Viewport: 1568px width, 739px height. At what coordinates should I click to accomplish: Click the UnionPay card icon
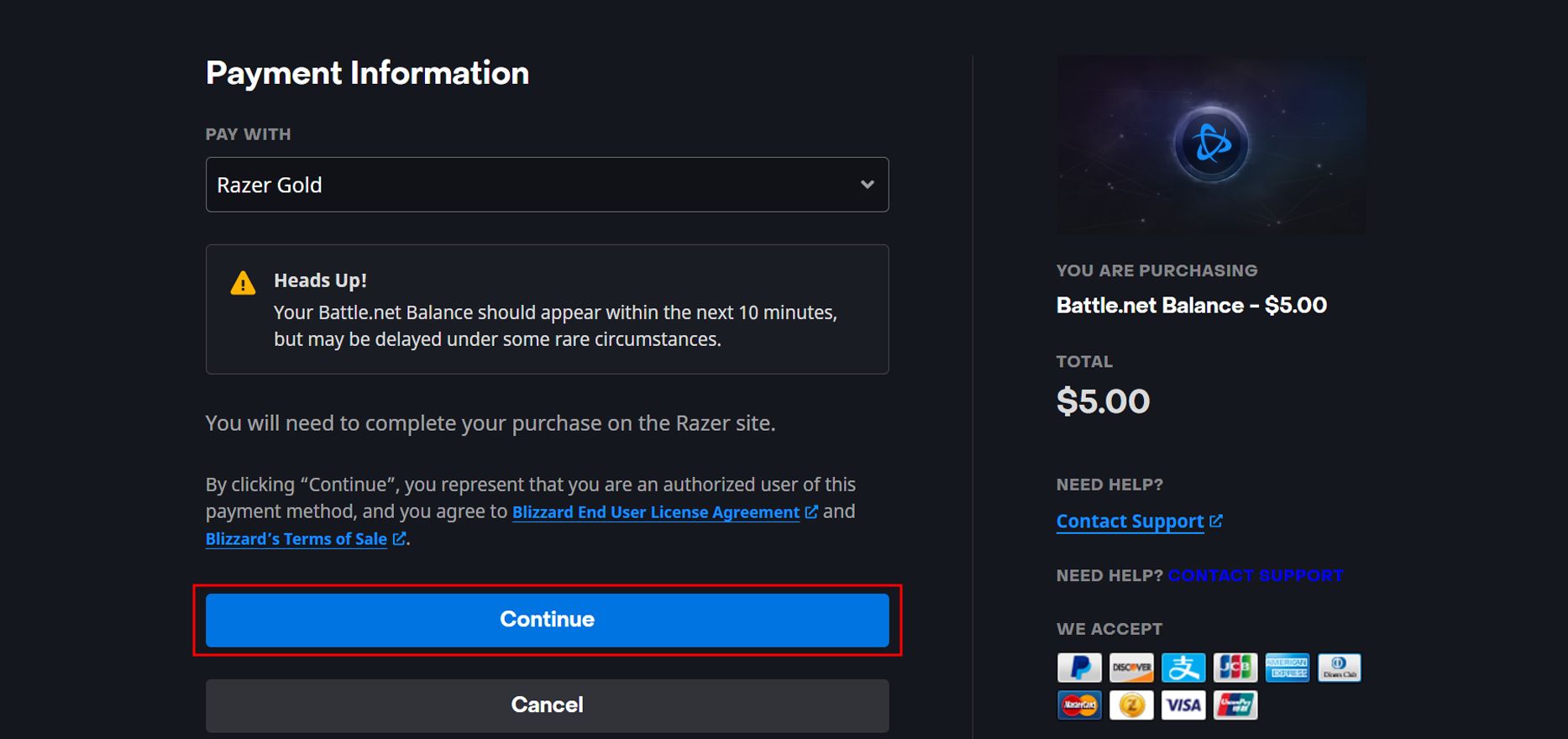(x=1235, y=705)
